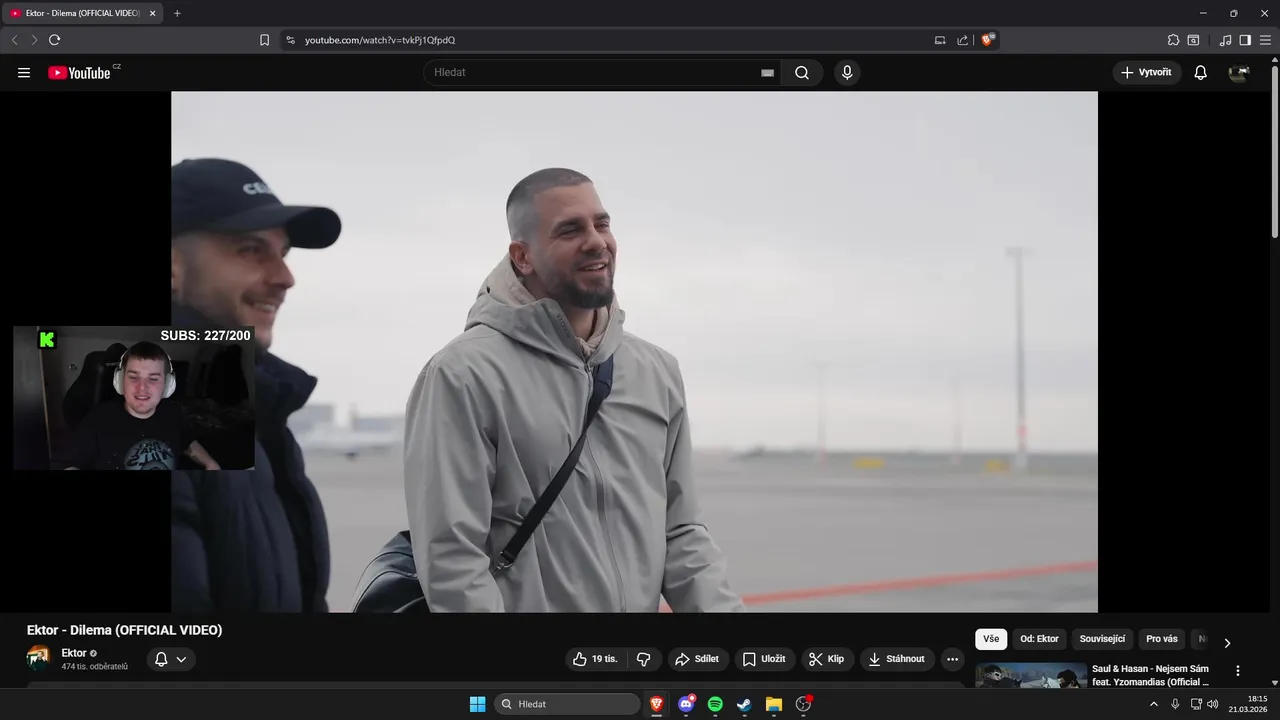
Task: Open browser extensions puzzle icon
Action: tap(1173, 40)
